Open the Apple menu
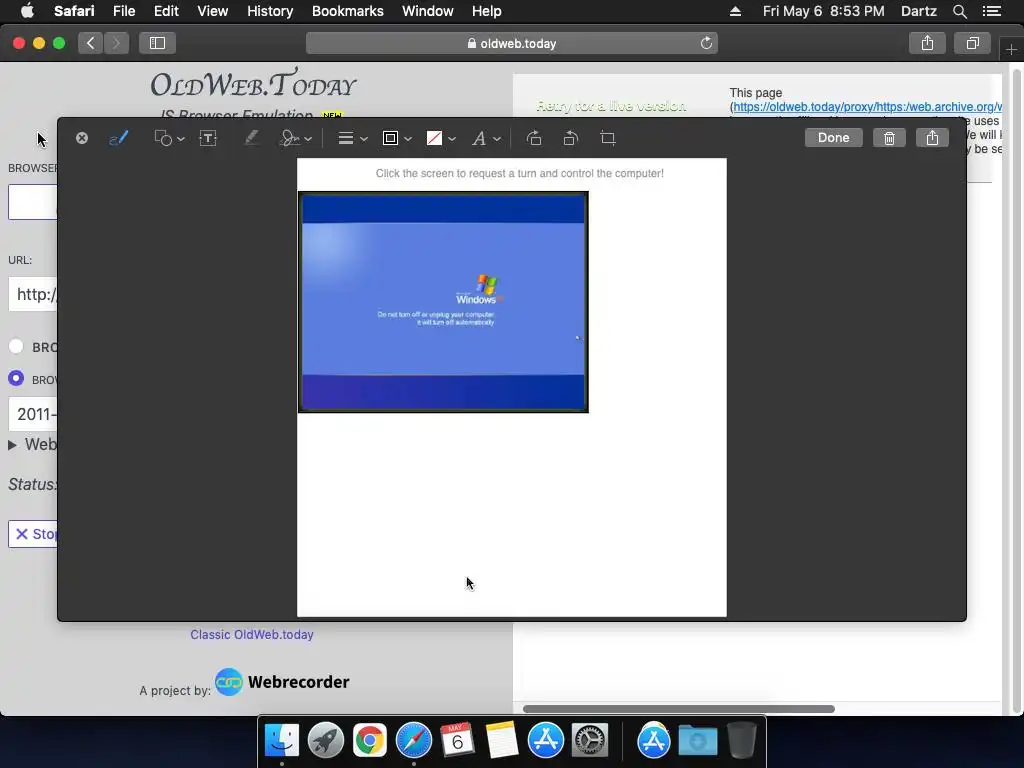Viewport: 1024px width, 768px height. pos(27,11)
